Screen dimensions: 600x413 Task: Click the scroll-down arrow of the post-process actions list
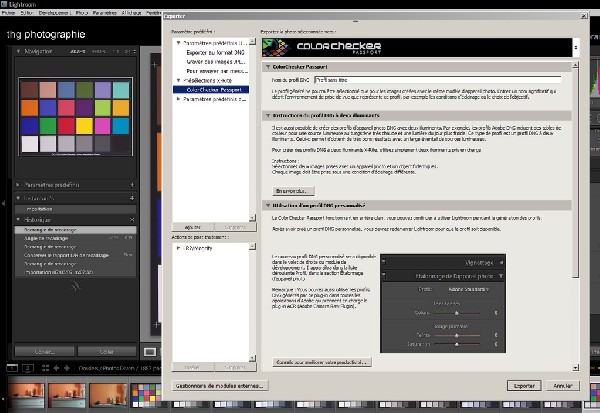[253, 358]
